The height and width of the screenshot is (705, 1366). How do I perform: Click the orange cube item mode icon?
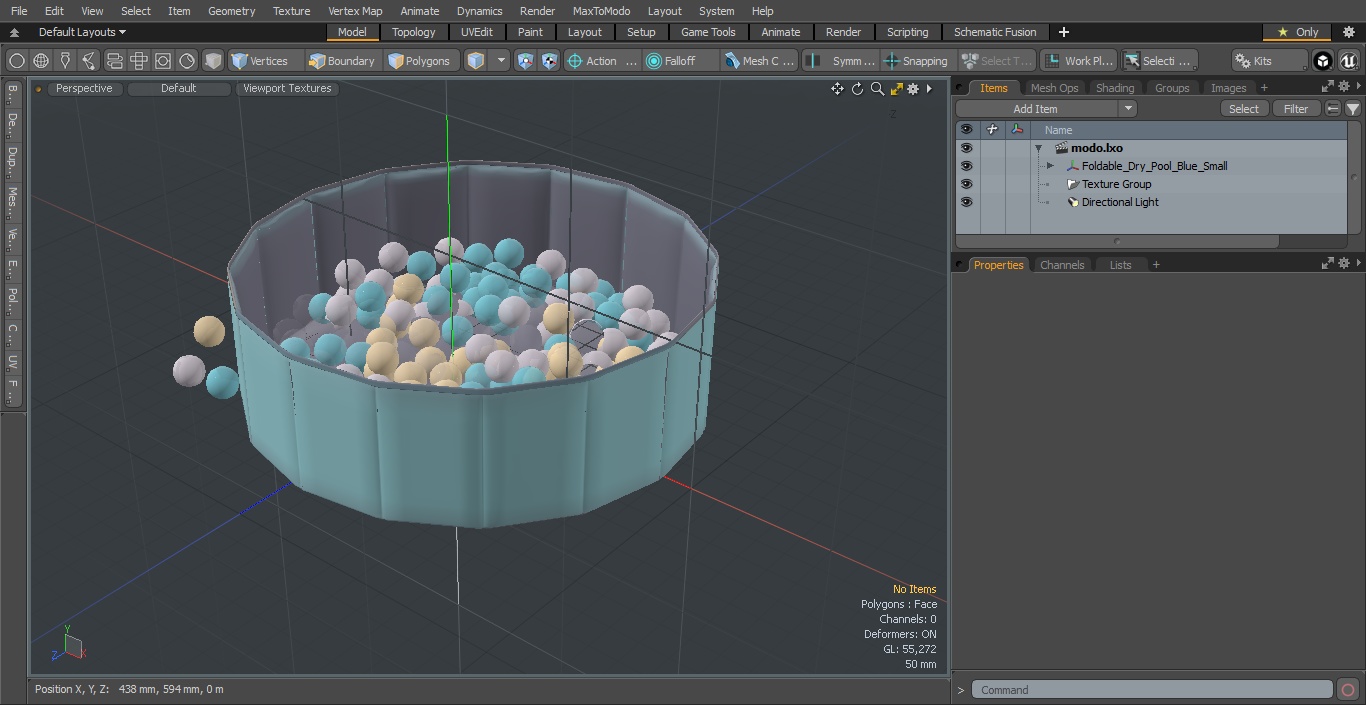click(x=476, y=61)
